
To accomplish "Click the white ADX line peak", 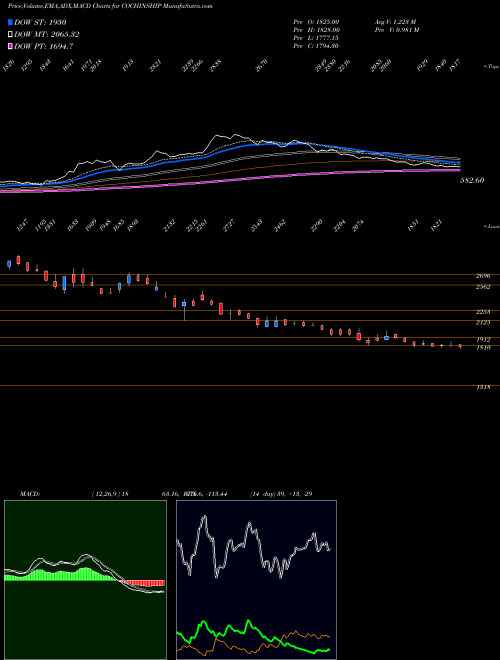I will (x=205, y=518).
